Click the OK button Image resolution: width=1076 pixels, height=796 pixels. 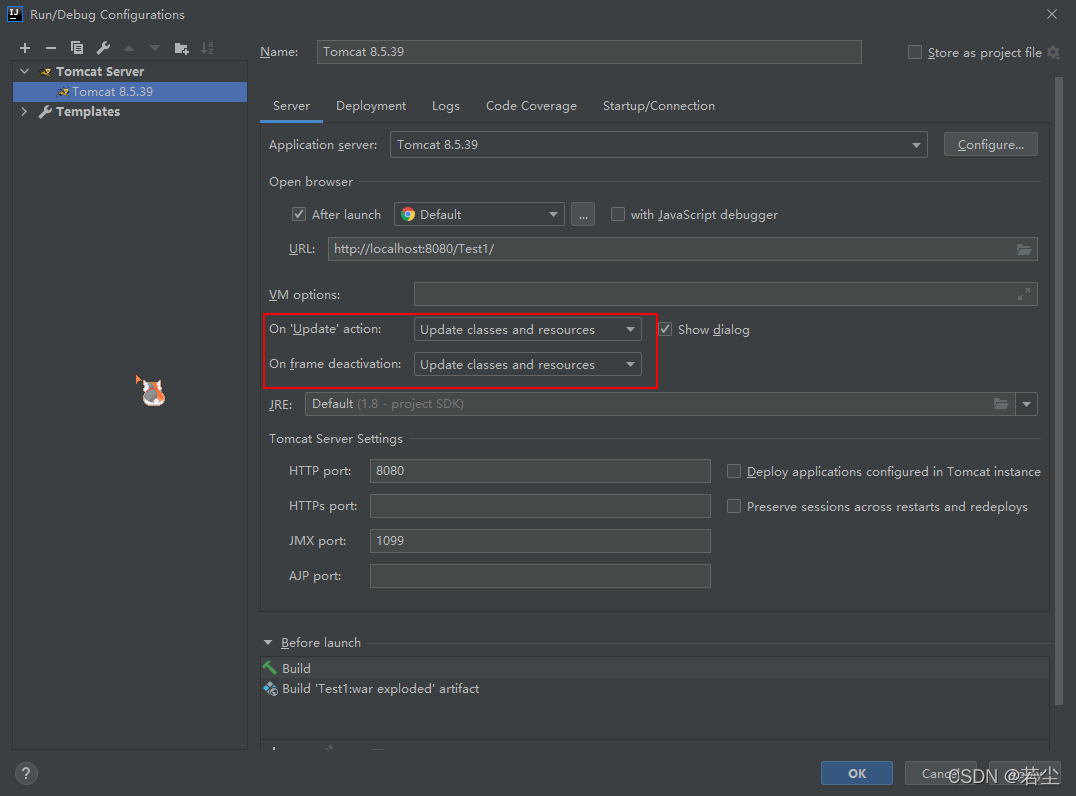856,773
